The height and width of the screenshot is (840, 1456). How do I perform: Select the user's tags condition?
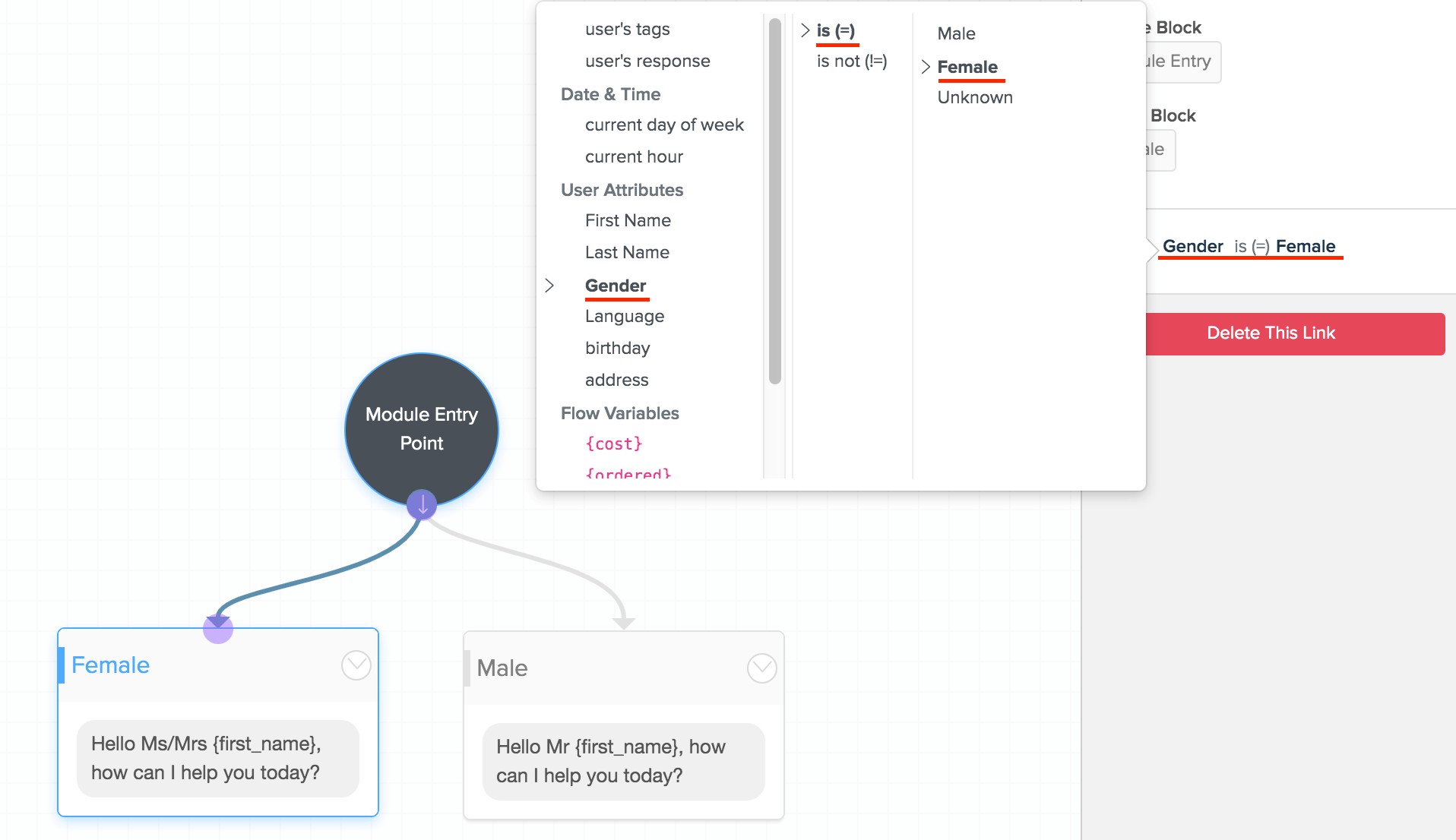[x=627, y=29]
